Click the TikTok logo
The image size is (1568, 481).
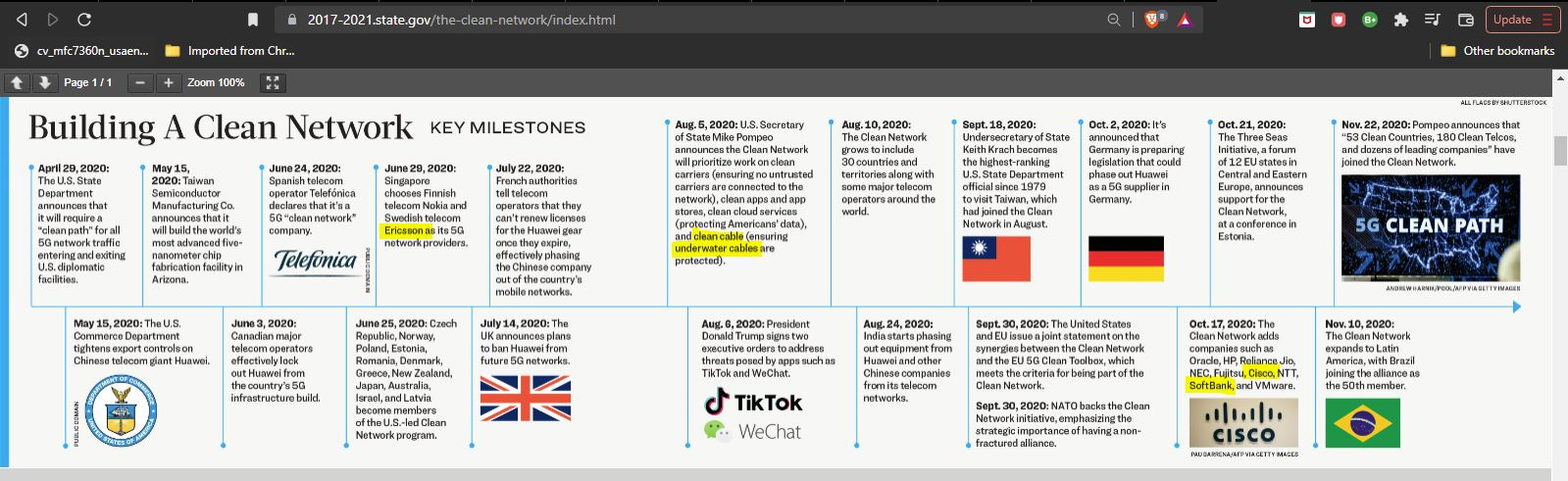coord(753,402)
